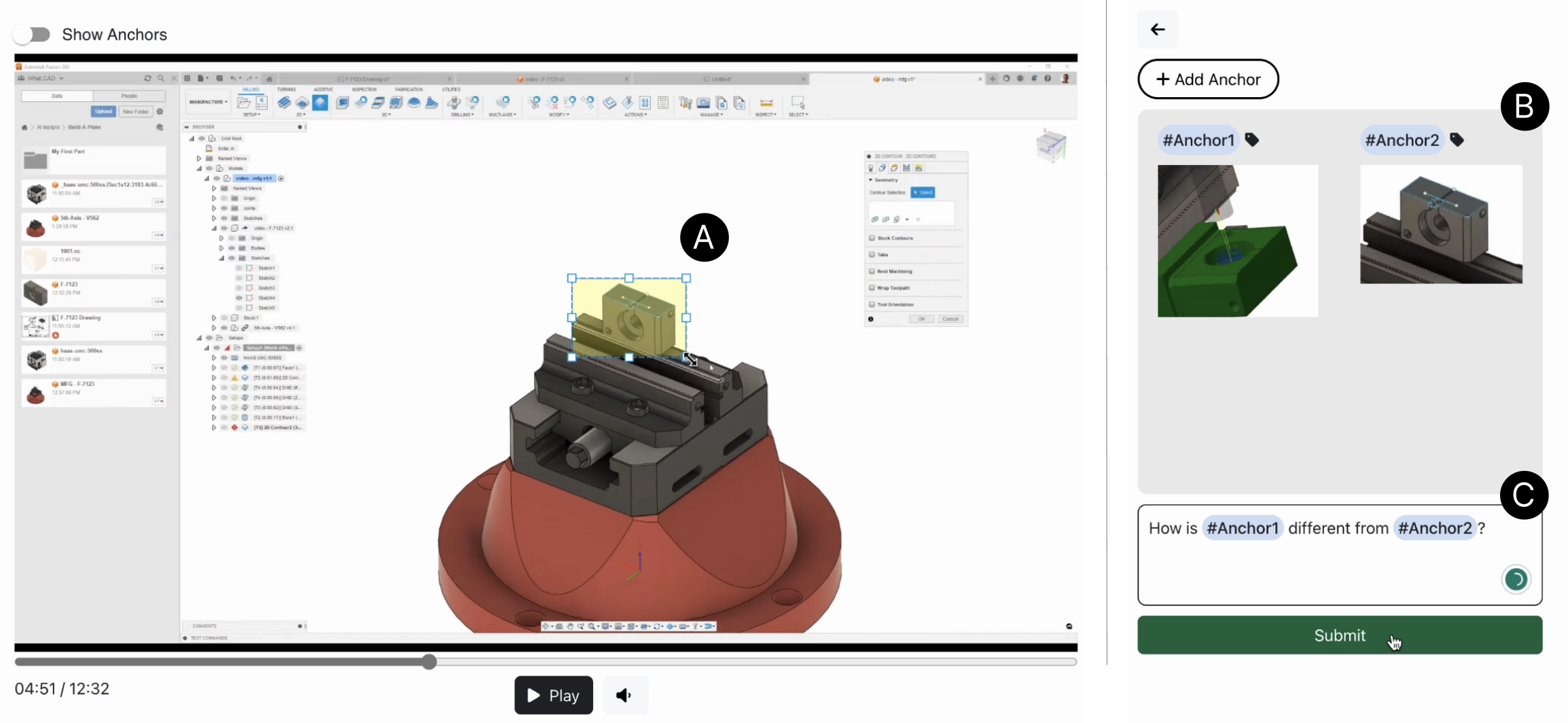1568x723 pixels.
Task: Select the TURNING ribbon tab
Action: [x=286, y=89]
